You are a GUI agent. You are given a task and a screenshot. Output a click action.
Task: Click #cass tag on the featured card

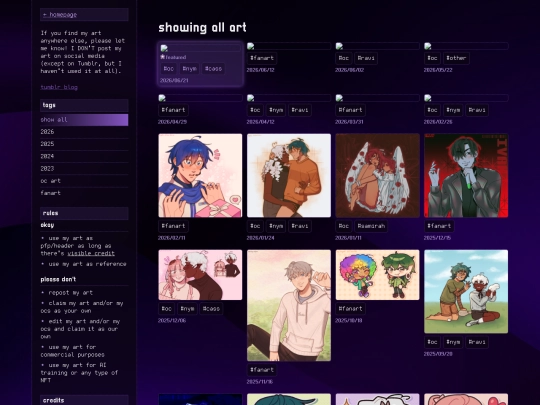pyautogui.click(x=213, y=69)
